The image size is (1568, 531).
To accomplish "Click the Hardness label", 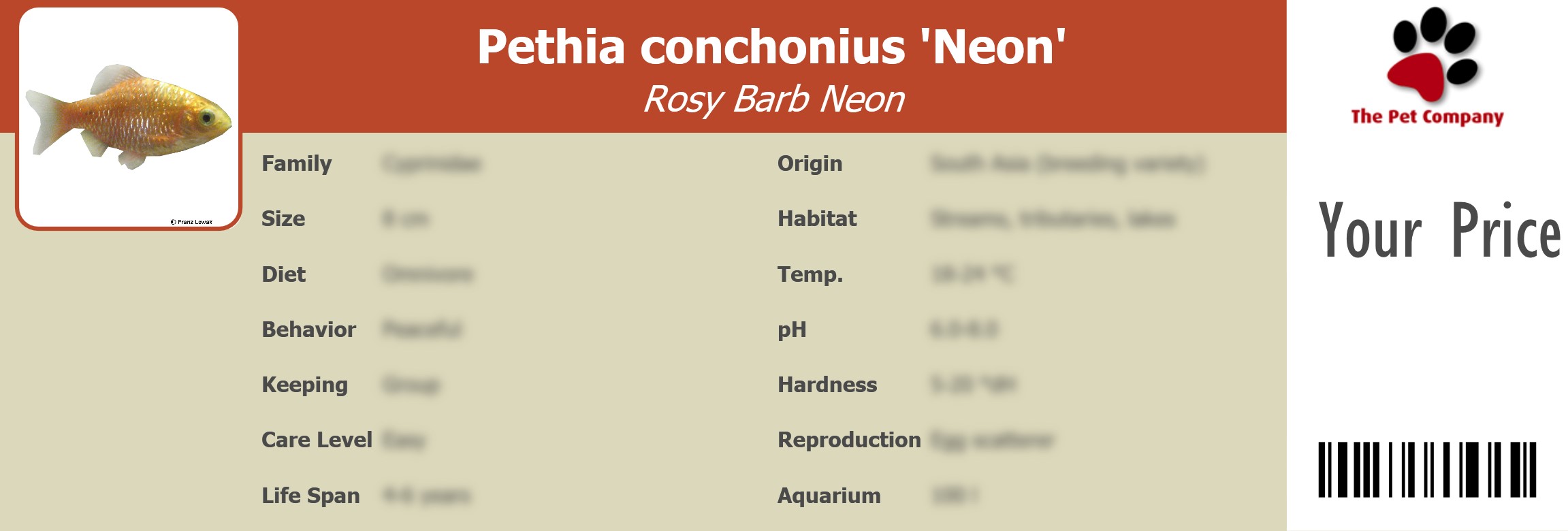I will coord(827,385).
